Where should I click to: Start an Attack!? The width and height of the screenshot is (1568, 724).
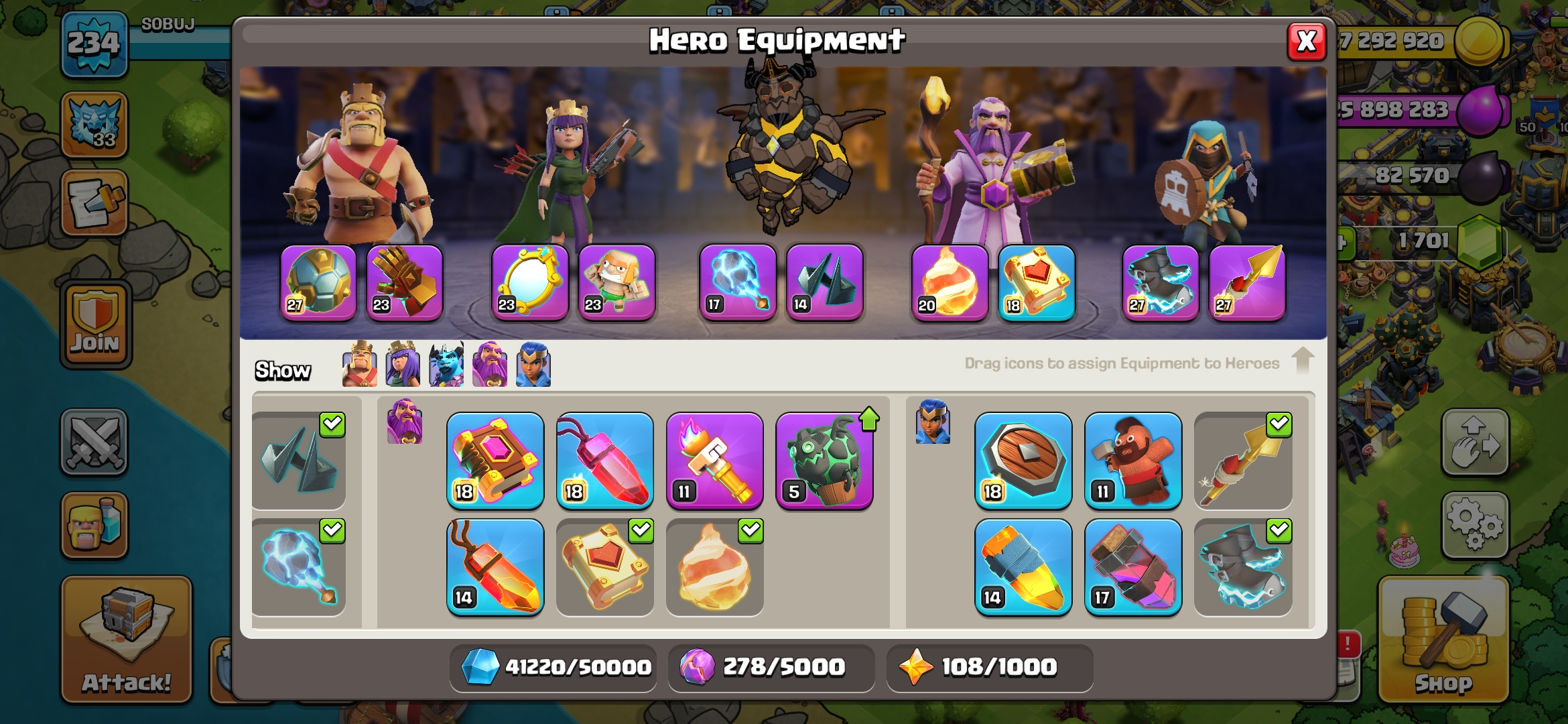[x=126, y=640]
